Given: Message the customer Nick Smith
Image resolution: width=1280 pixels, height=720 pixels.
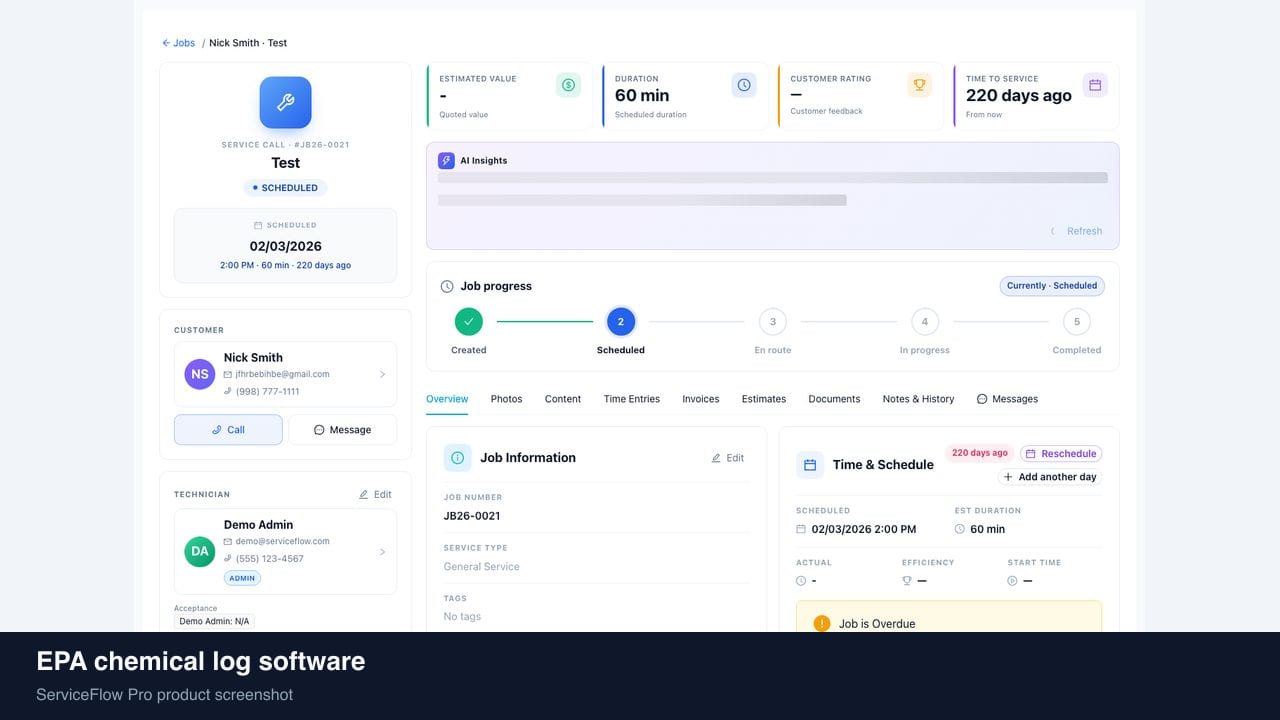Looking at the screenshot, I should 342,430.
